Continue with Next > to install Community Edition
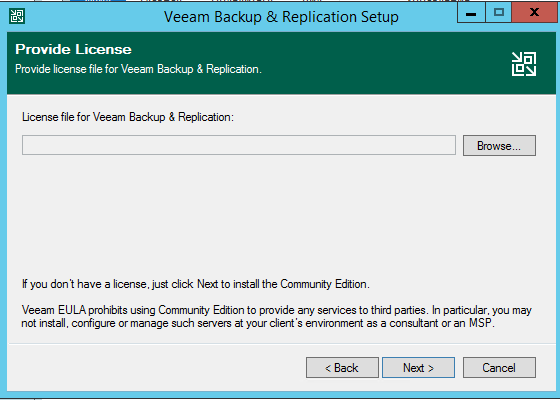This screenshot has height=400, width=560. [418, 368]
